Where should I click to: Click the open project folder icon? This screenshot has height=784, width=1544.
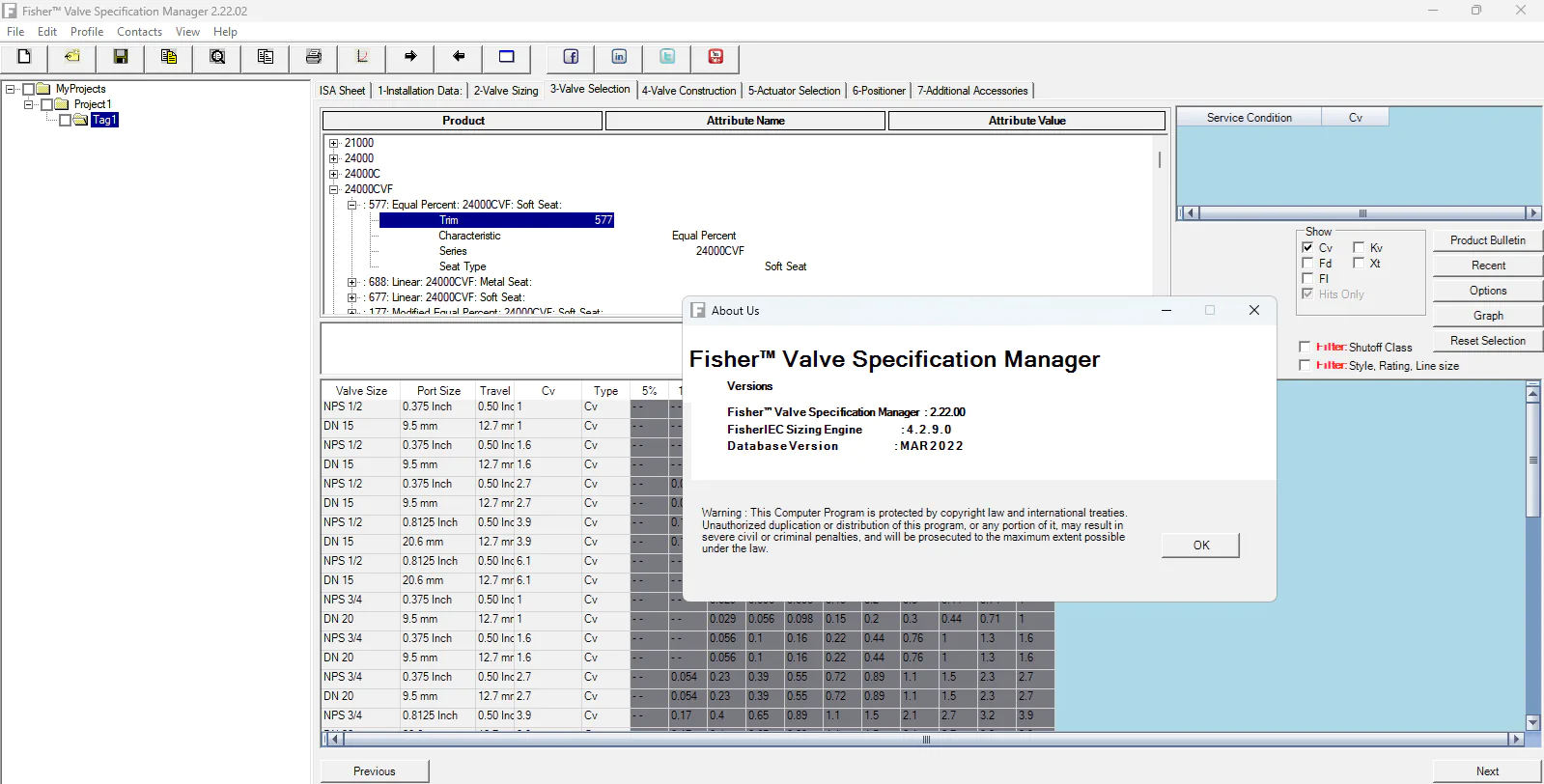(x=72, y=57)
